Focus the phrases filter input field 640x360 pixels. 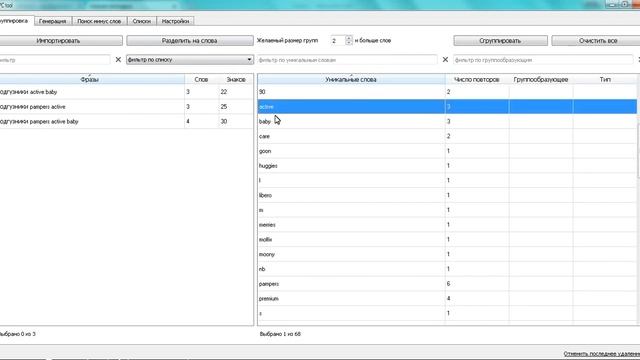pyautogui.click(x=54, y=60)
